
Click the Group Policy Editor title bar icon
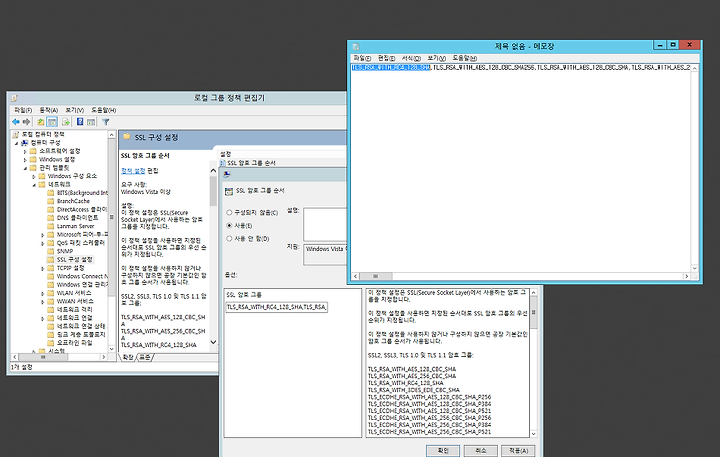click(14, 98)
